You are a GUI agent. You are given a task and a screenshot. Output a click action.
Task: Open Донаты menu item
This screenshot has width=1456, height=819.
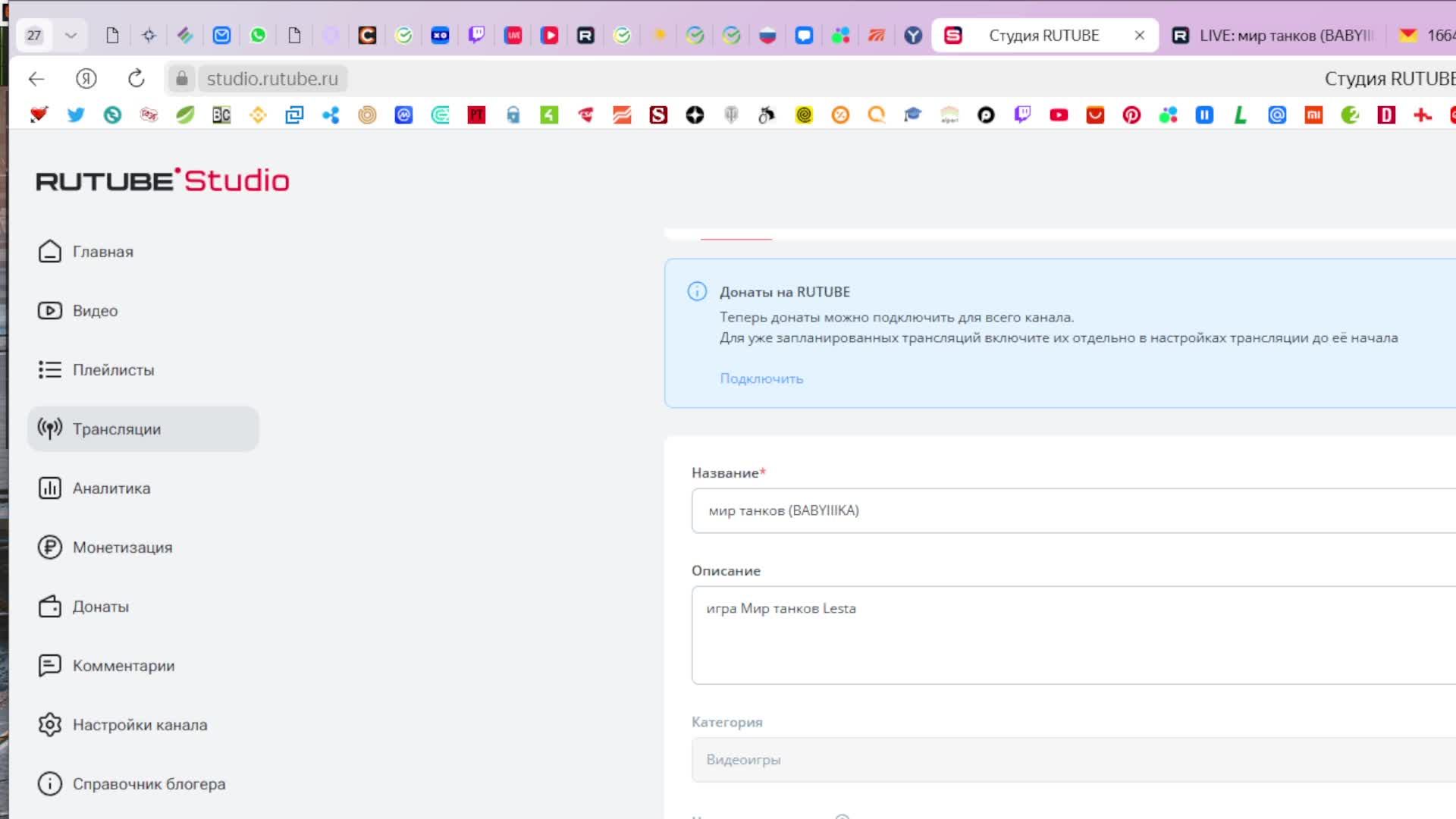pyautogui.click(x=101, y=607)
